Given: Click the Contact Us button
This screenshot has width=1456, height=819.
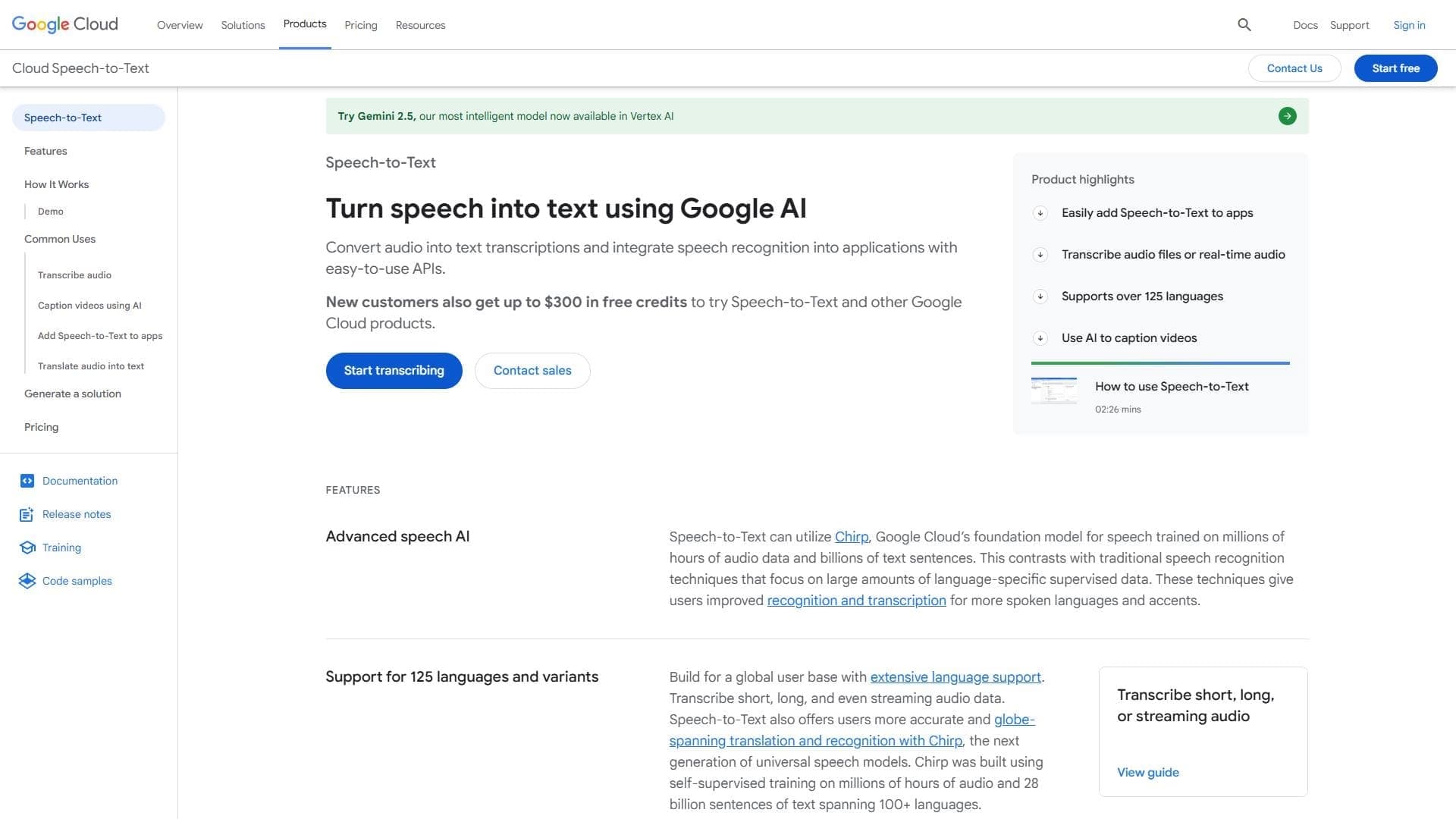Looking at the screenshot, I should pyautogui.click(x=1294, y=68).
